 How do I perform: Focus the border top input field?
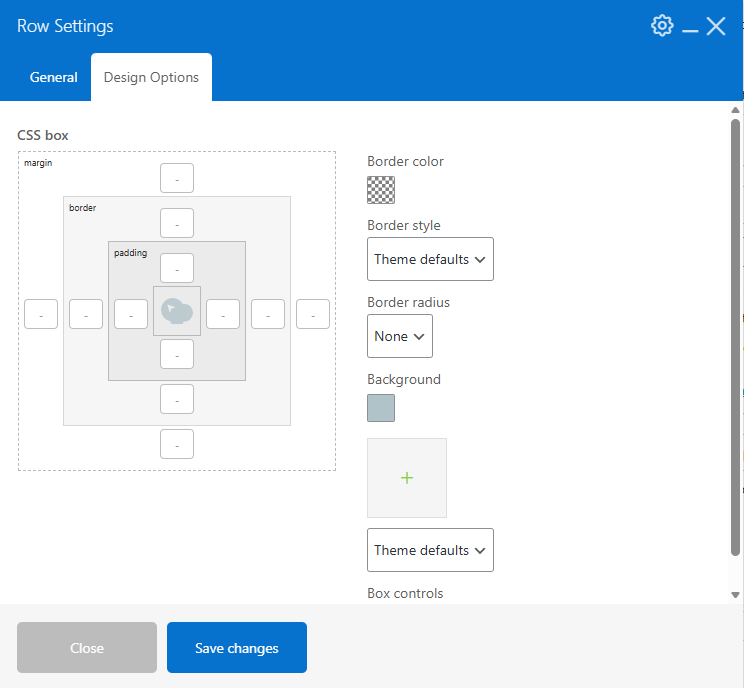177,223
